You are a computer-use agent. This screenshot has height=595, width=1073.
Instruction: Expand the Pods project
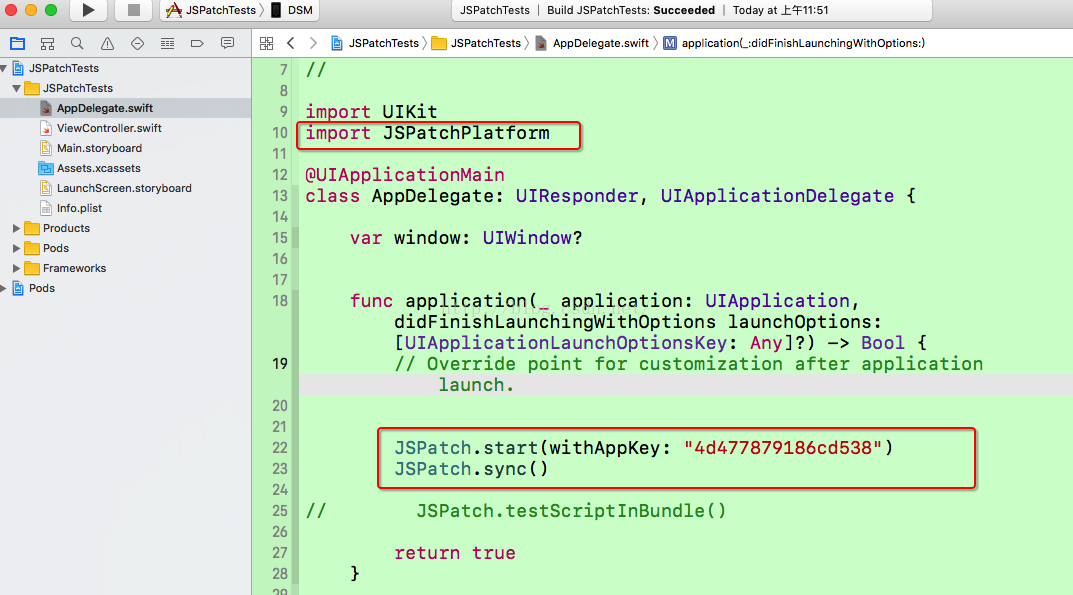click(x=4, y=288)
